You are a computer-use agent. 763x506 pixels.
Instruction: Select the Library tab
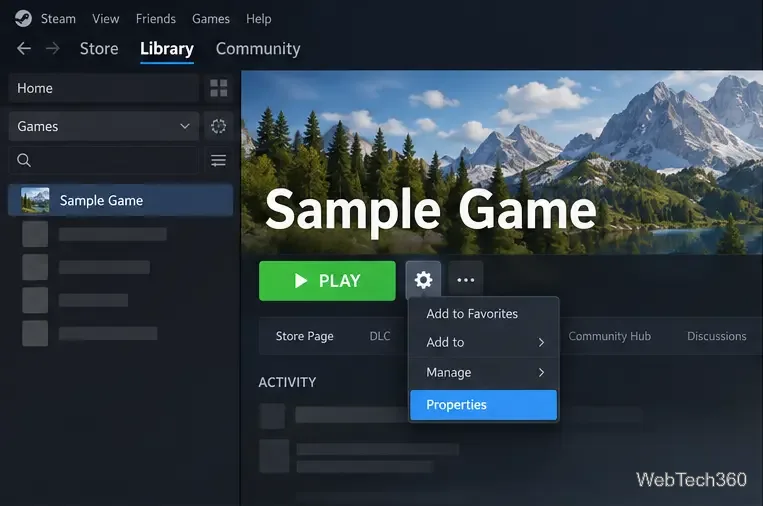pyautogui.click(x=167, y=49)
